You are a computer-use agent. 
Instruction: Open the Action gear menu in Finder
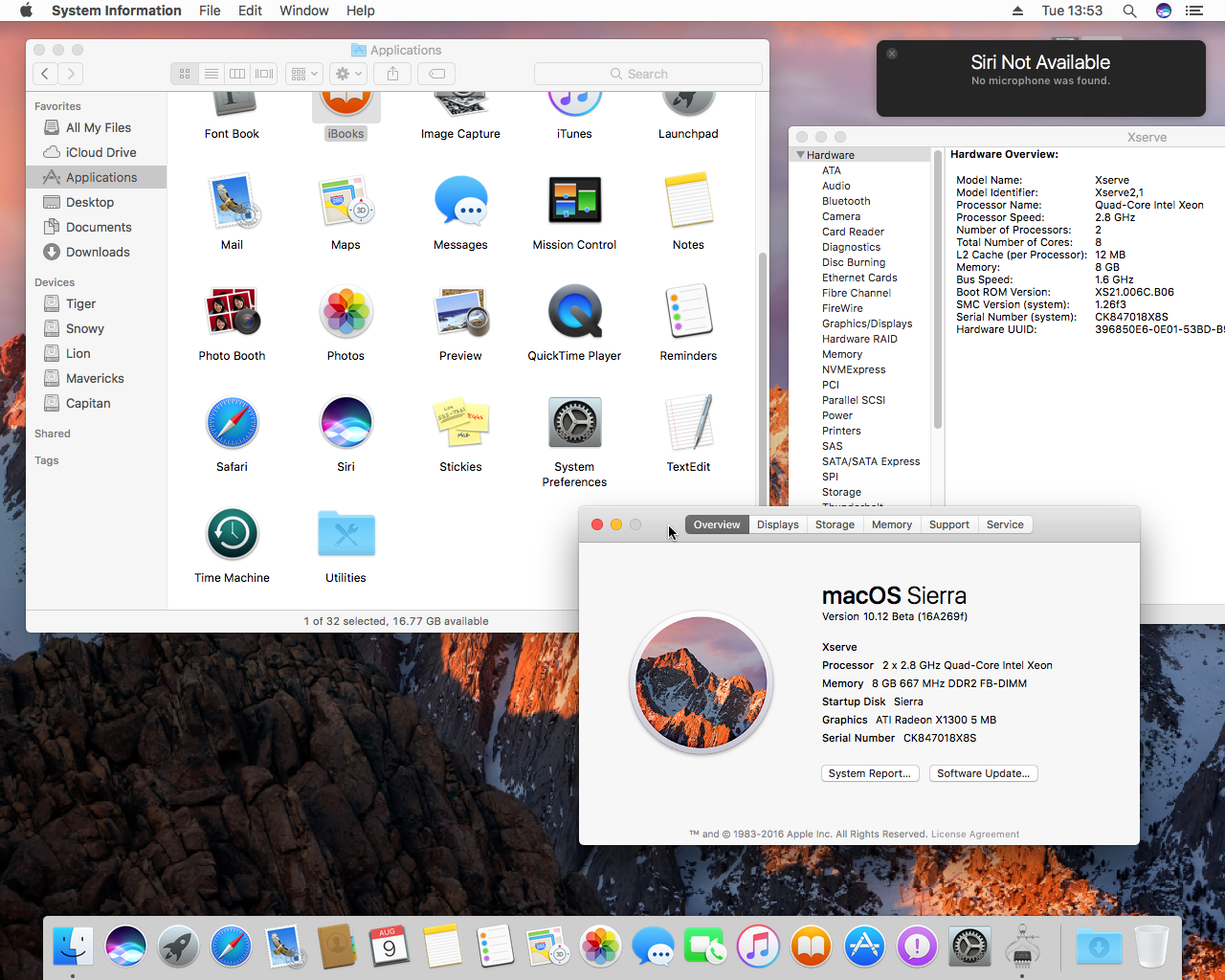point(348,74)
